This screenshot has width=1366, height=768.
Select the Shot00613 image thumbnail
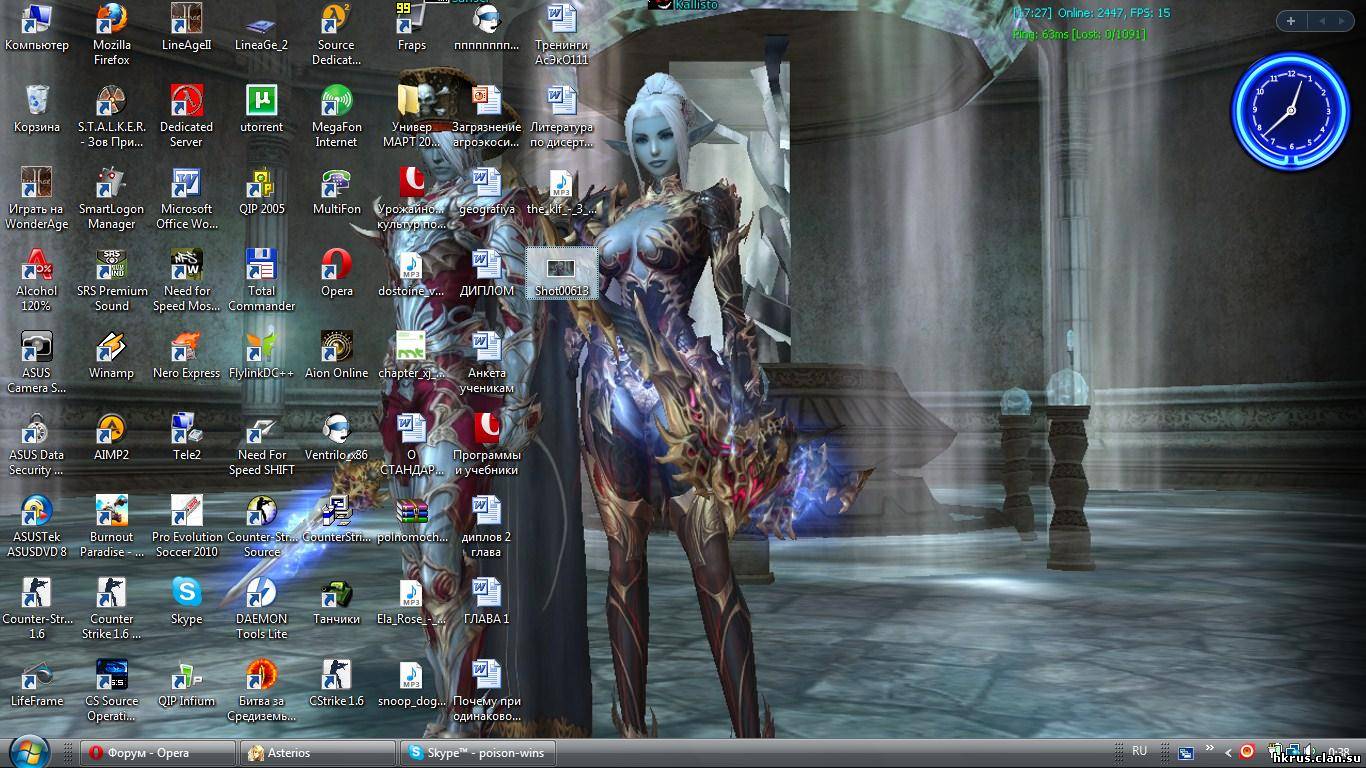tap(561, 272)
